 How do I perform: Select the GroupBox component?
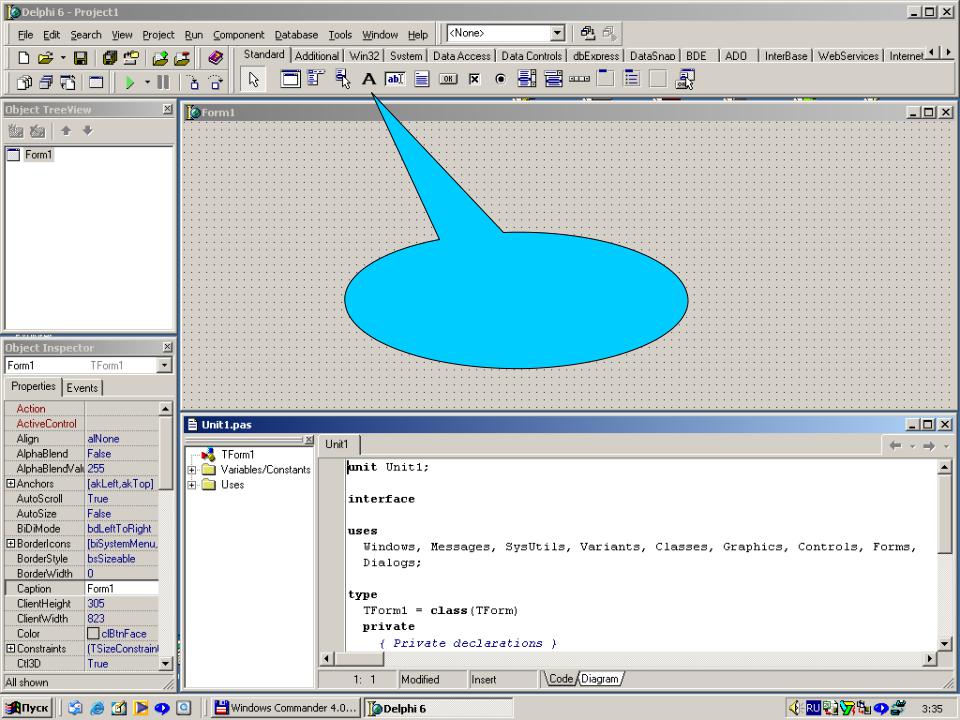pos(606,79)
